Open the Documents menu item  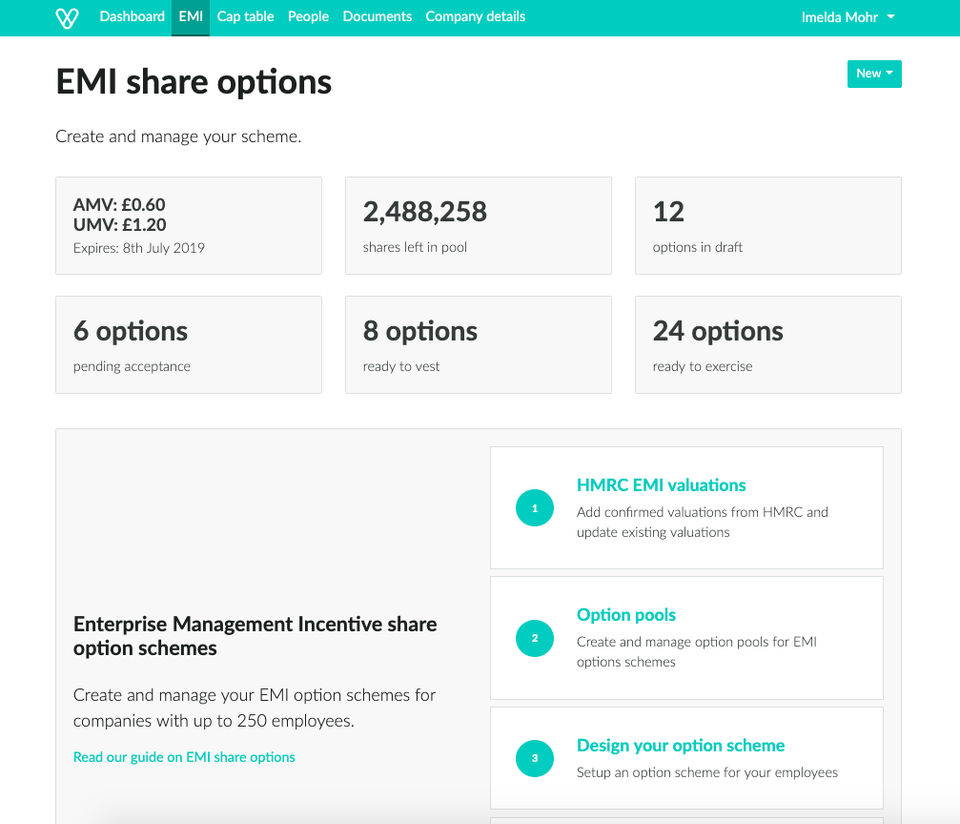point(377,17)
